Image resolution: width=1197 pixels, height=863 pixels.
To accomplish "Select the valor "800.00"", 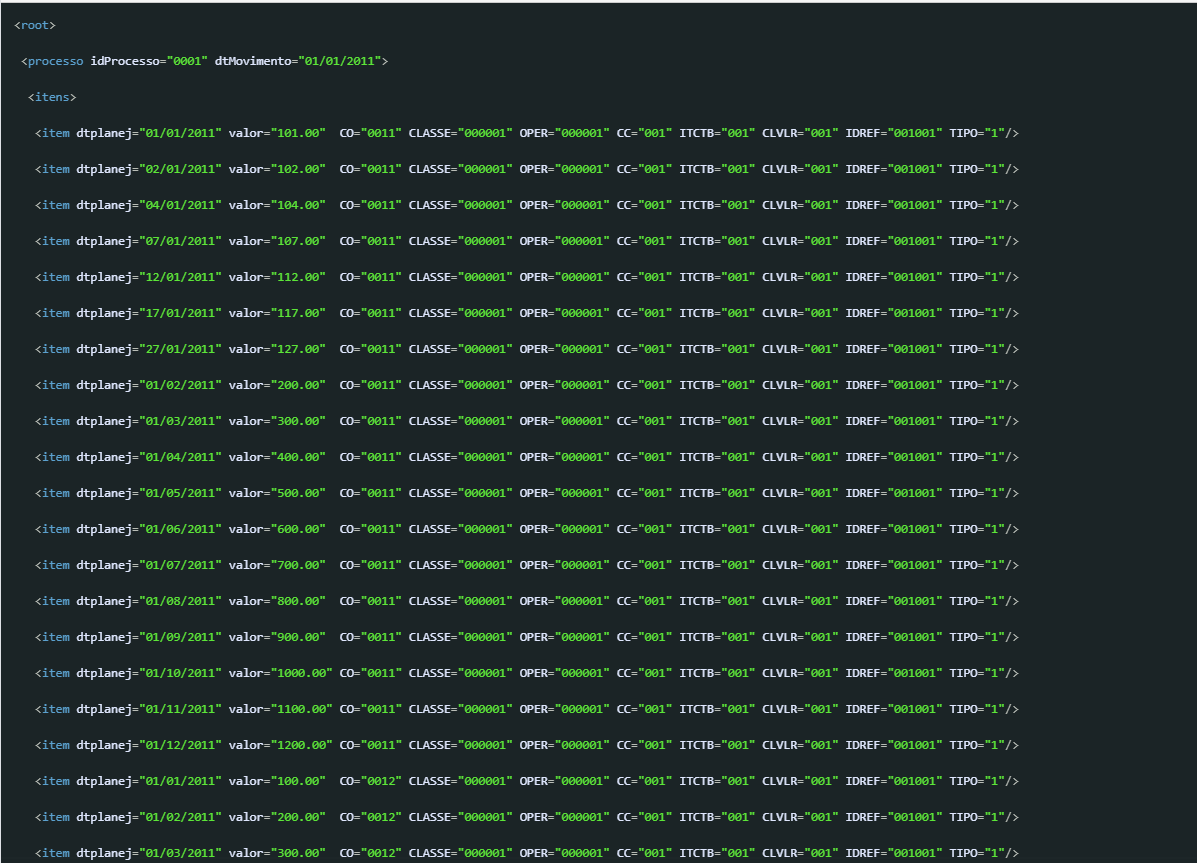I will [x=298, y=601].
